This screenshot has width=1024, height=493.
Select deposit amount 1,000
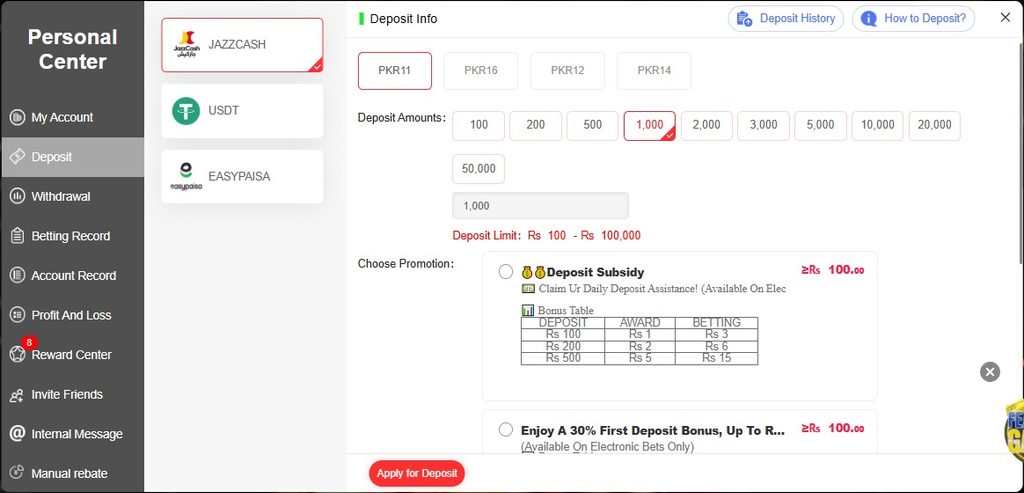click(x=650, y=125)
